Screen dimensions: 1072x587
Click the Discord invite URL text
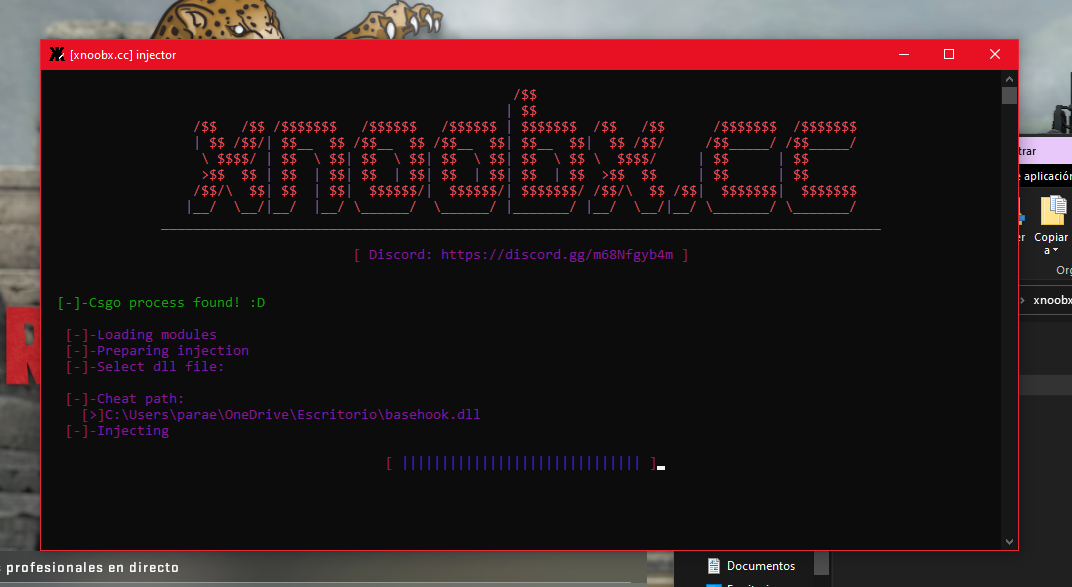point(557,255)
